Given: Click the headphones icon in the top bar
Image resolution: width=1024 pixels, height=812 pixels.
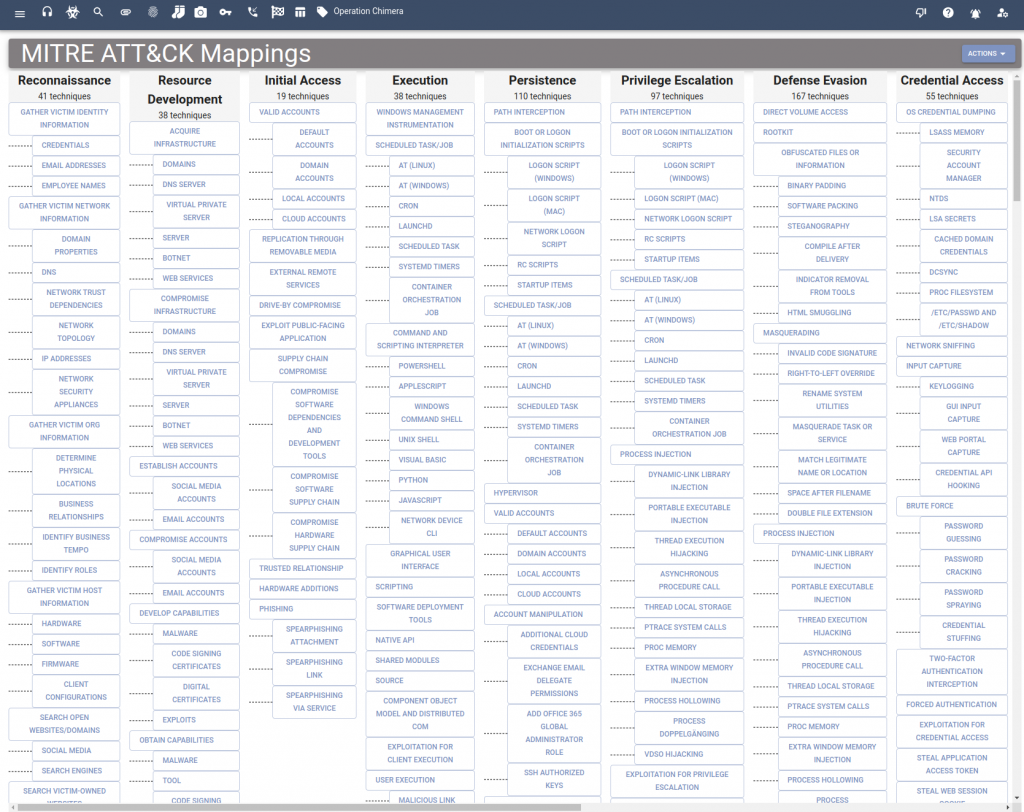Looking at the screenshot, I should [x=47, y=14].
